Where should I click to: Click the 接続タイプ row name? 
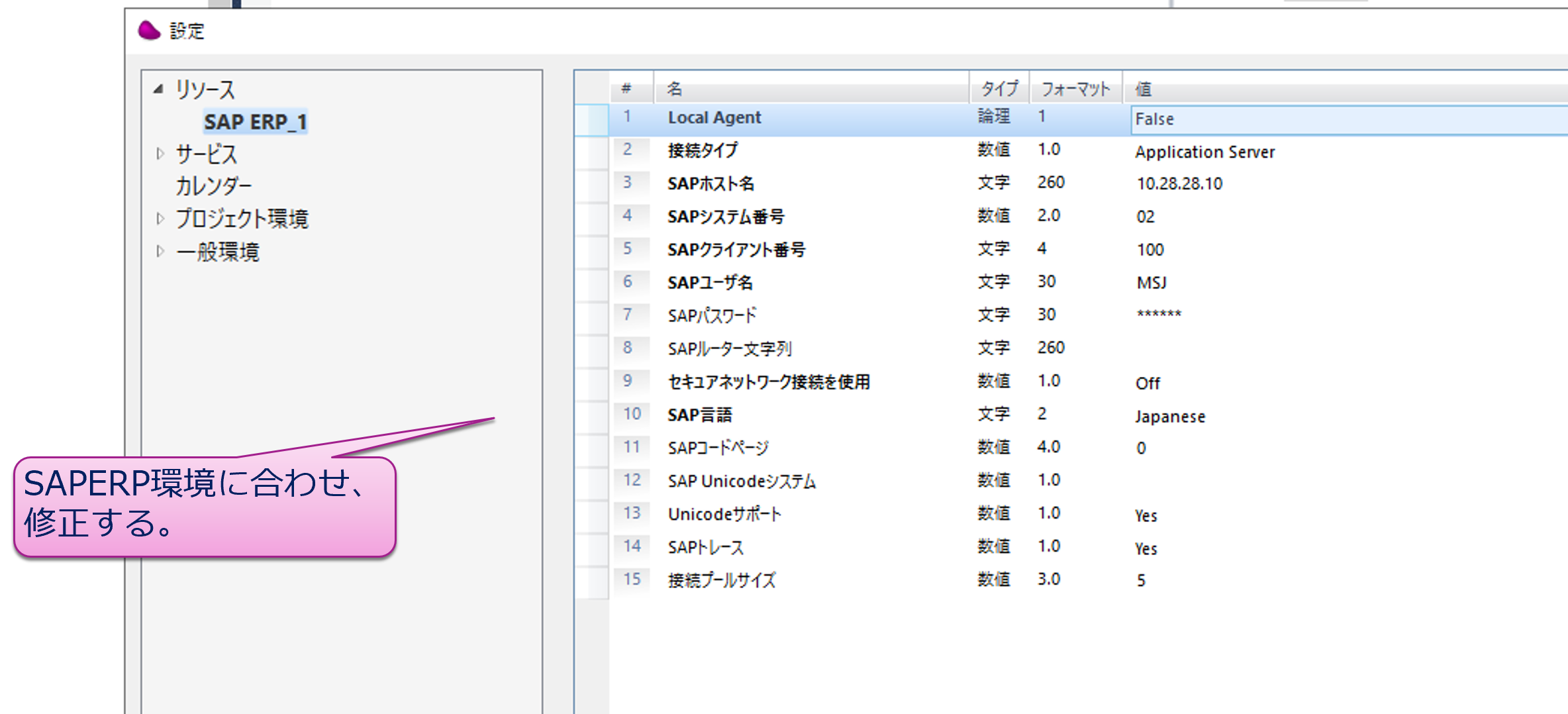tap(703, 150)
